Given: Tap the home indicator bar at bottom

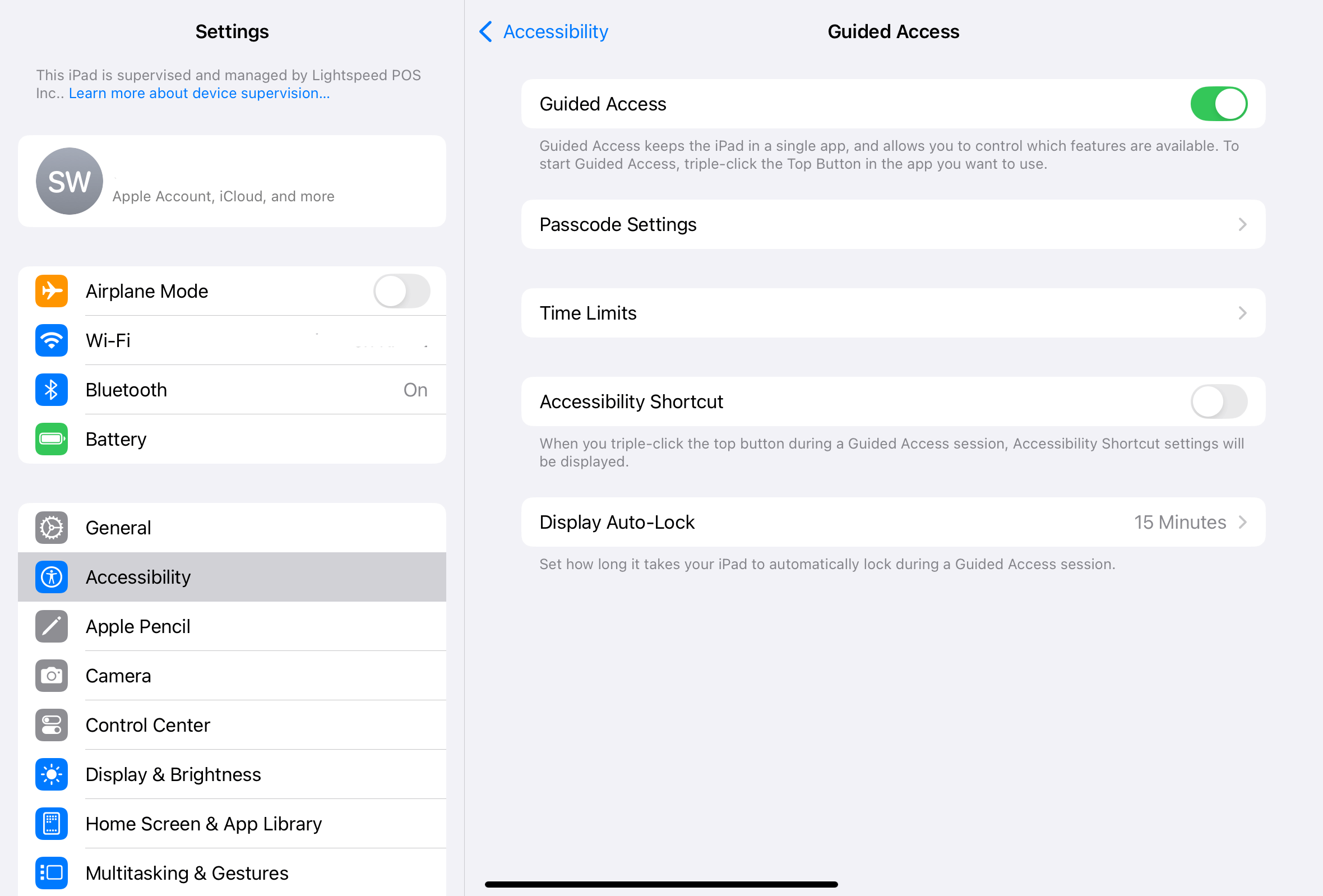Looking at the screenshot, I should point(661,884).
